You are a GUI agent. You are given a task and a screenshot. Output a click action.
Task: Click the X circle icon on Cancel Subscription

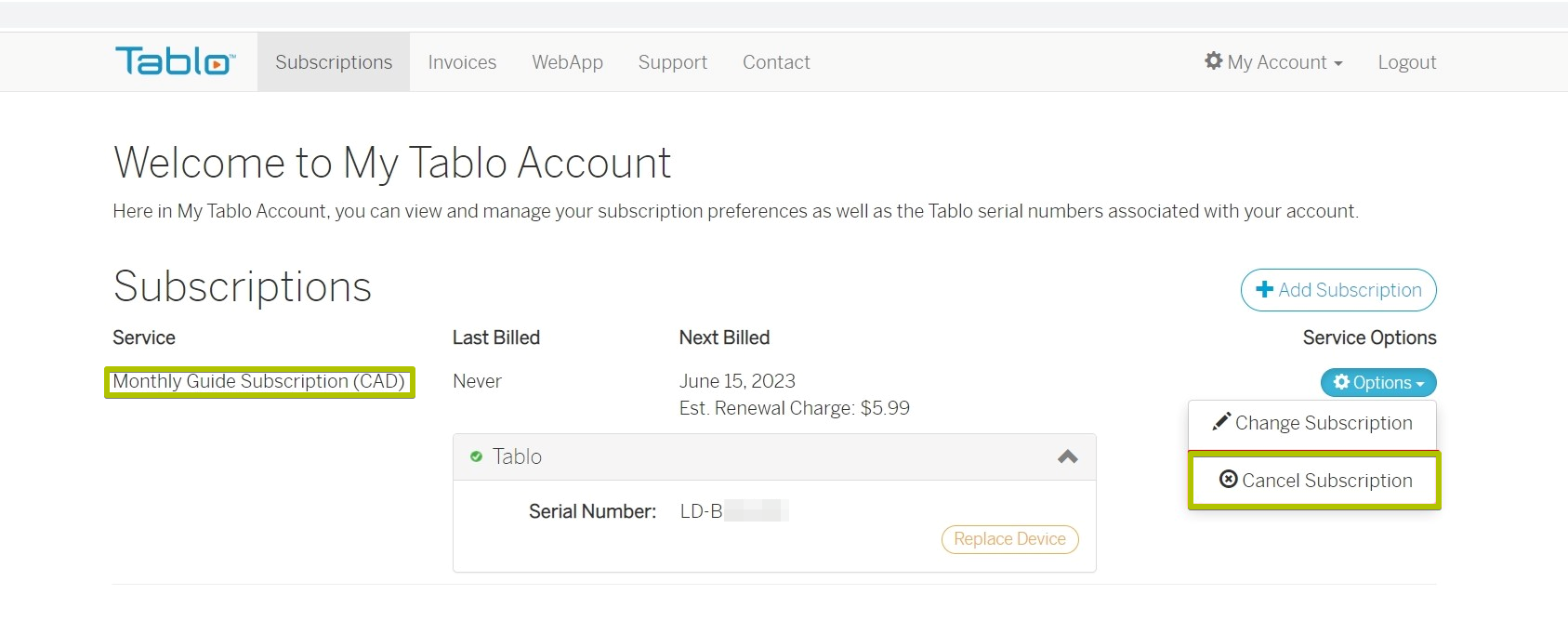(1228, 479)
